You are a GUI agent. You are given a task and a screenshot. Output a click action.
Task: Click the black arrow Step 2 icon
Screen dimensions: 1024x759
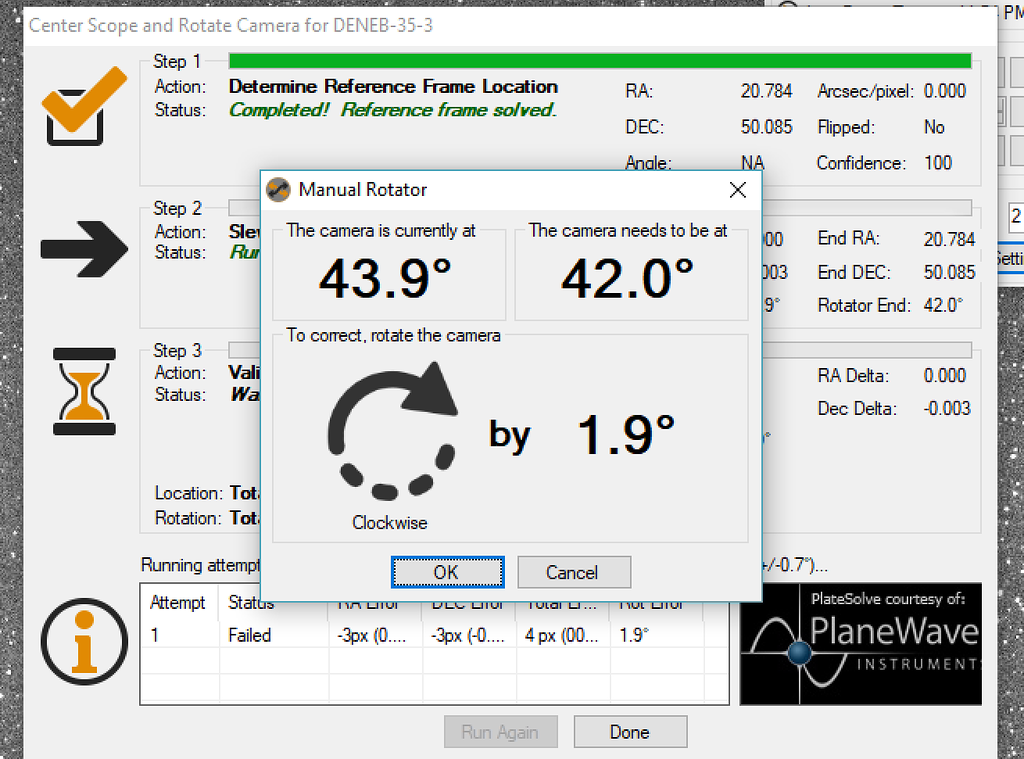click(84, 249)
